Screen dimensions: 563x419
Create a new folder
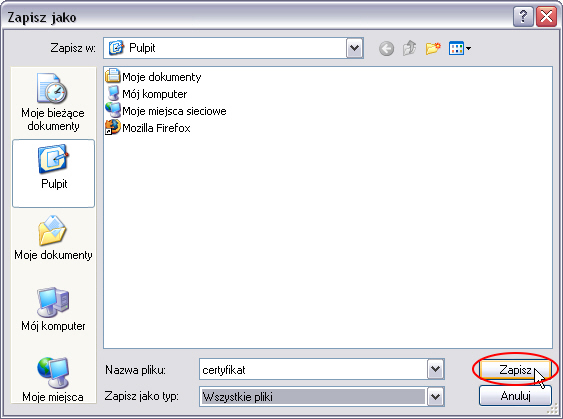tap(433, 48)
